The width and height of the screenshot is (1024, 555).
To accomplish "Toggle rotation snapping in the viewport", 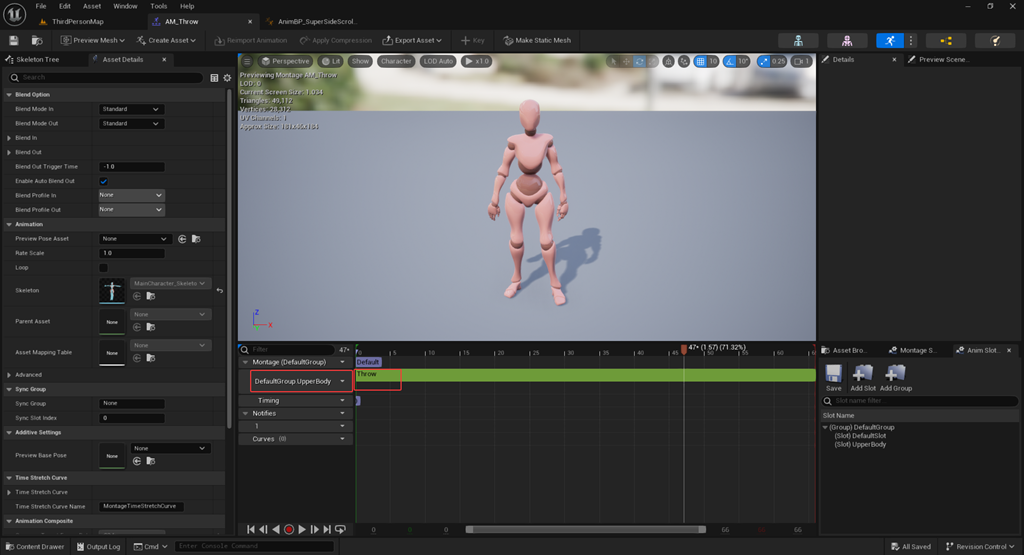I will click(x=729, y=61).
